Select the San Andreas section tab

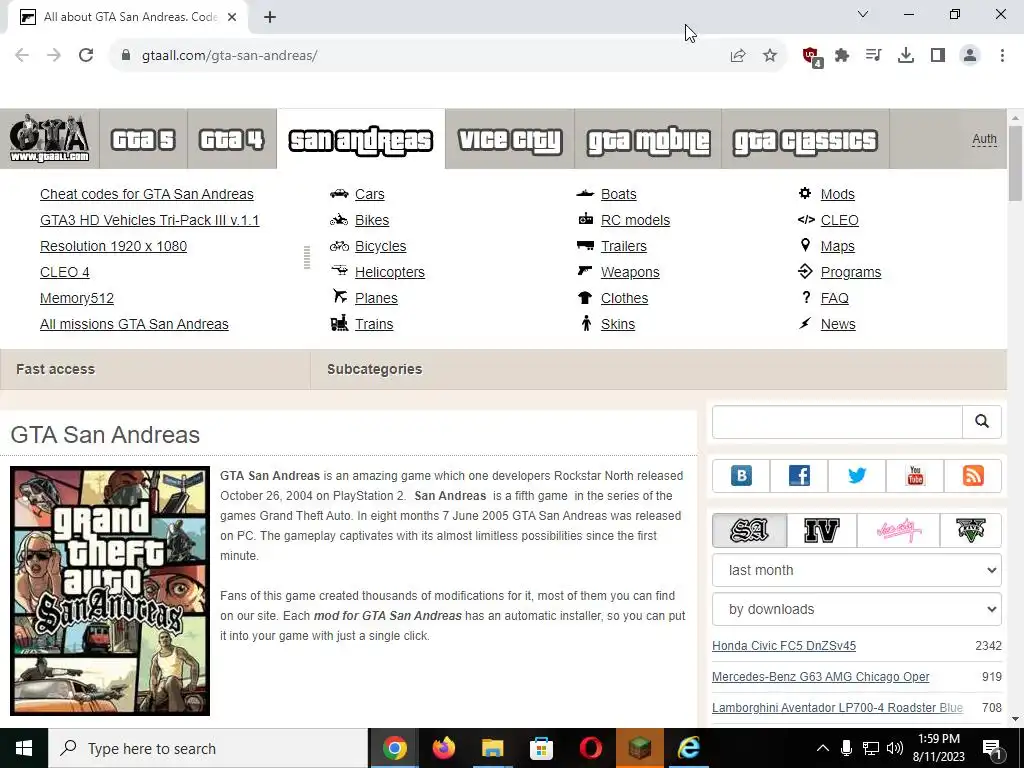(360, 139)
